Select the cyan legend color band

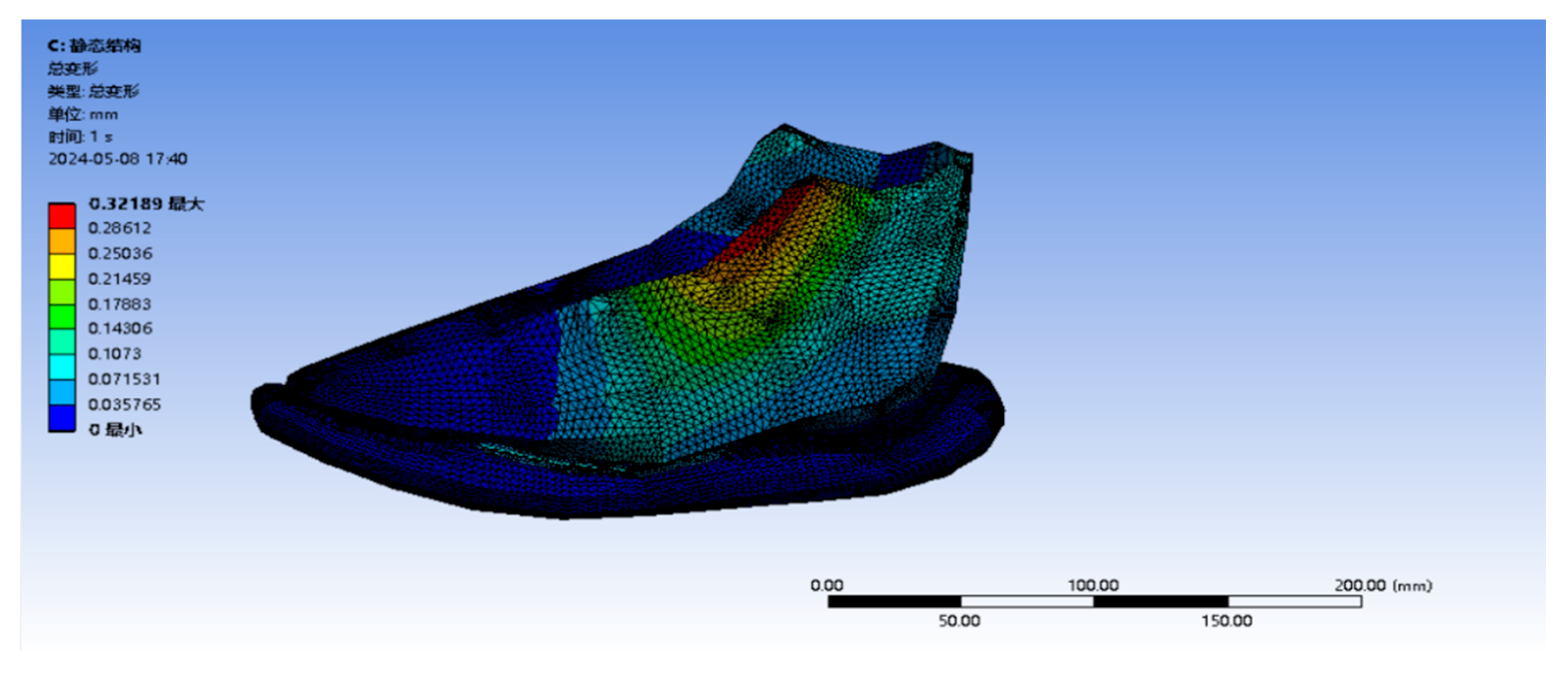(62, 368)
